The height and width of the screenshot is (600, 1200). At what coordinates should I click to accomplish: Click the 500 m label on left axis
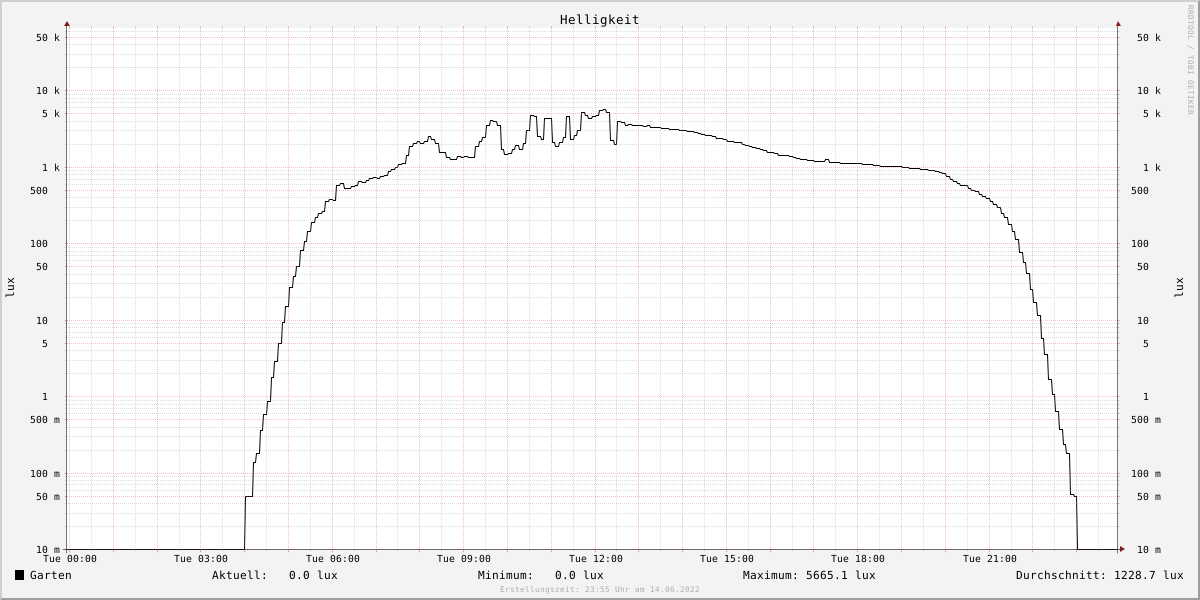(x=45, y=420)
